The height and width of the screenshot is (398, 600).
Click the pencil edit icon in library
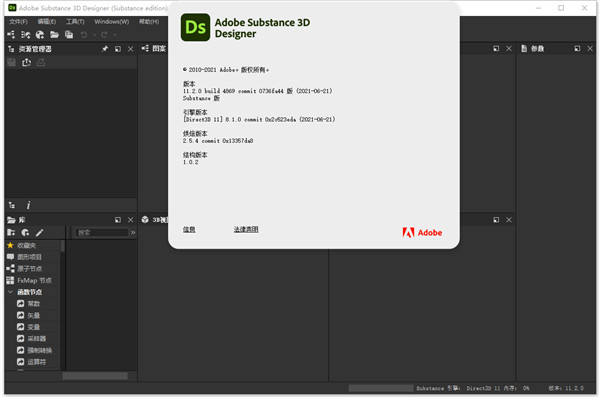pos(39,232)
